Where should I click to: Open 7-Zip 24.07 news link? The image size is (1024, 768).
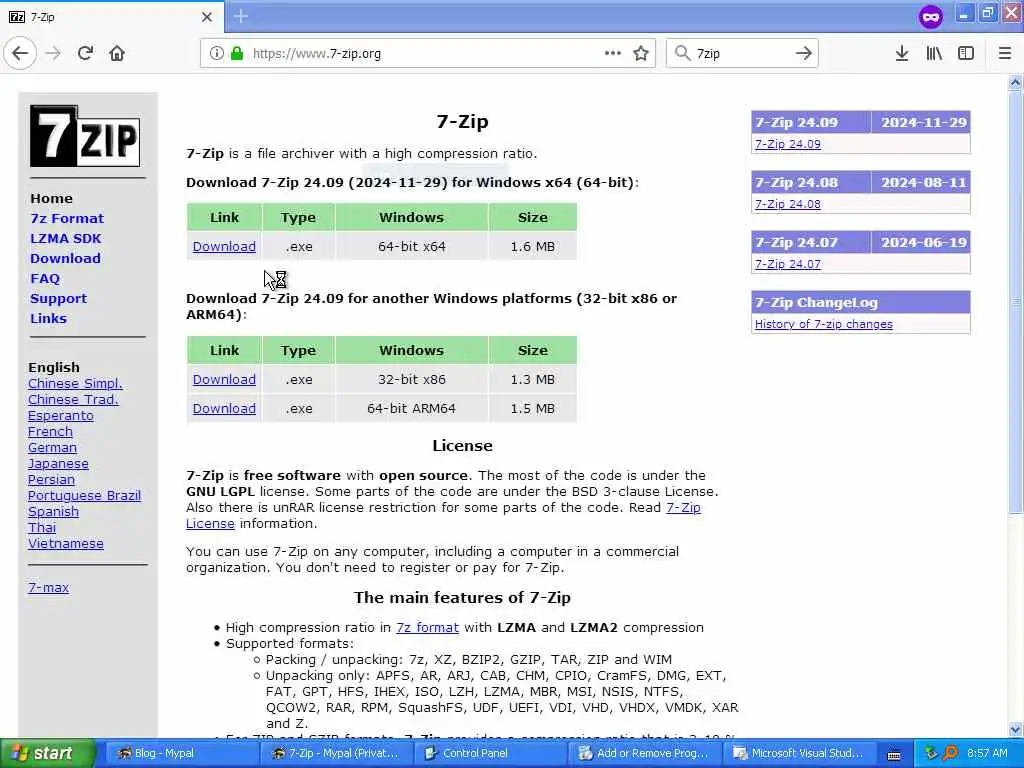[x=788, y=264]
